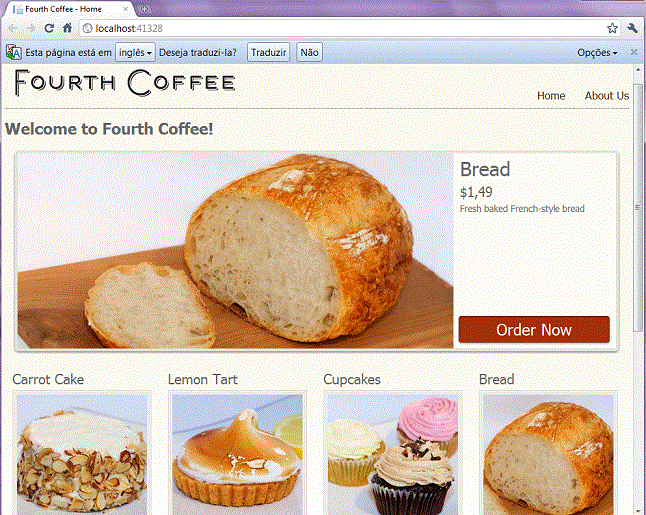
Task: Click the site info globe icon in the address bar
Action: point(87,28)
